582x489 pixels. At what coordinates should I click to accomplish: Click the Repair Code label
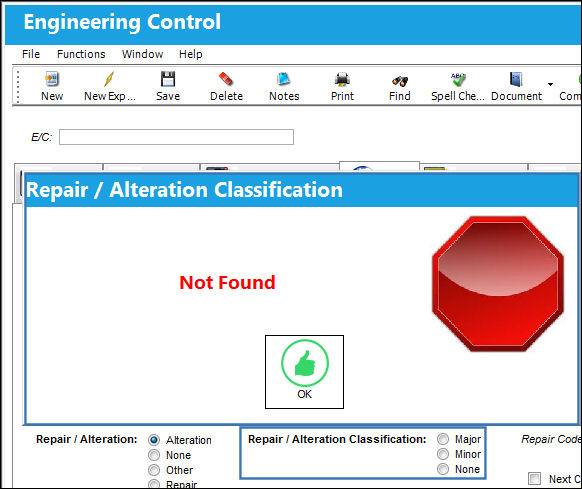click(x=551, y=439)
